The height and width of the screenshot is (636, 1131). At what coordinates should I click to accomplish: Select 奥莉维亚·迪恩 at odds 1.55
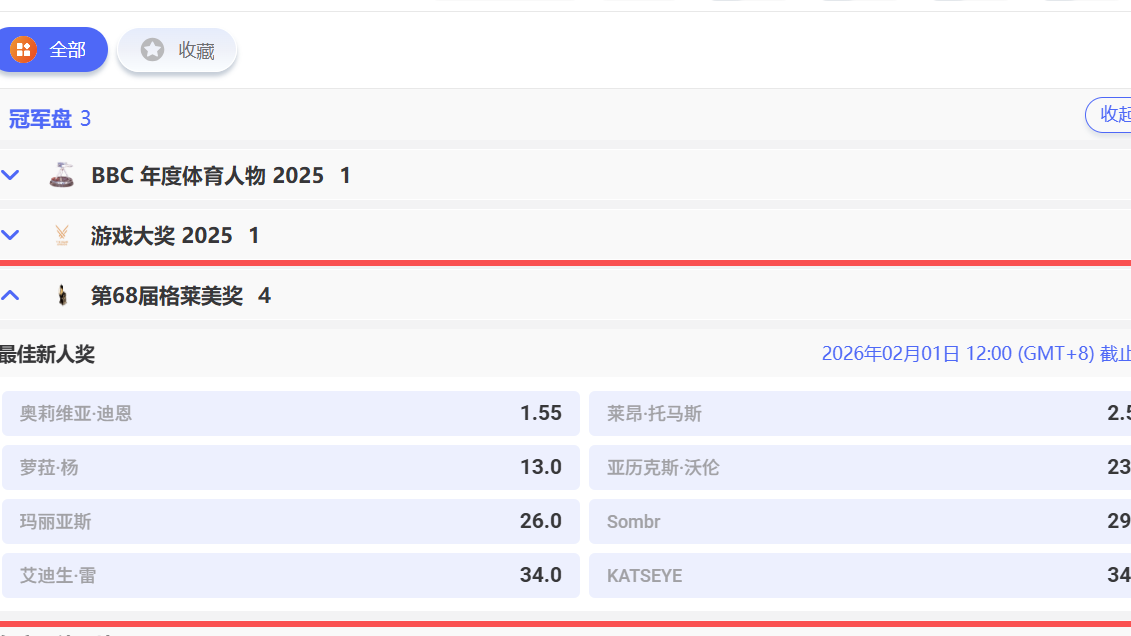coord(290,413)
